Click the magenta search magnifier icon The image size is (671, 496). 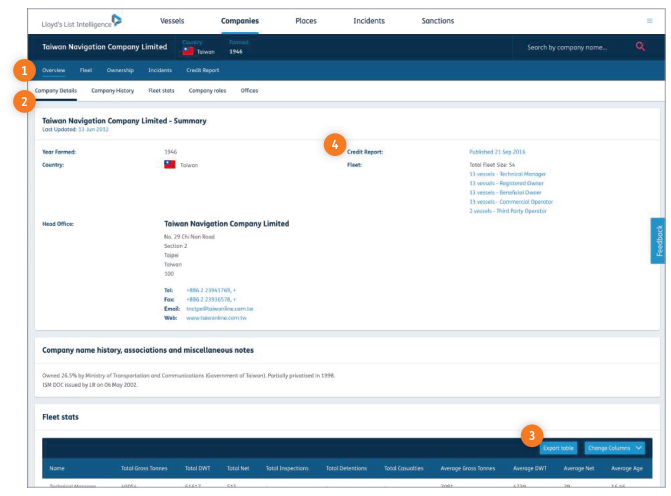[640, 46]
